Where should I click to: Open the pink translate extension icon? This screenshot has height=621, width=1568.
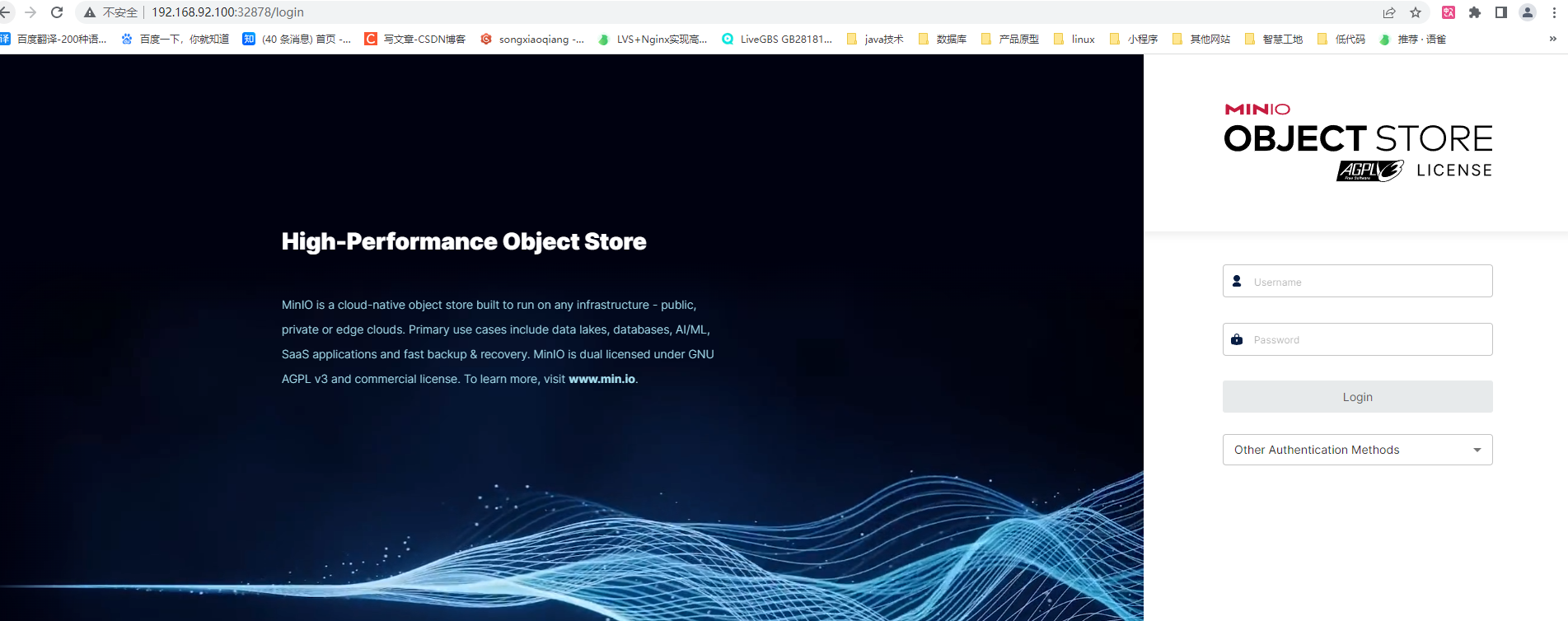[x=1449, y=12]
